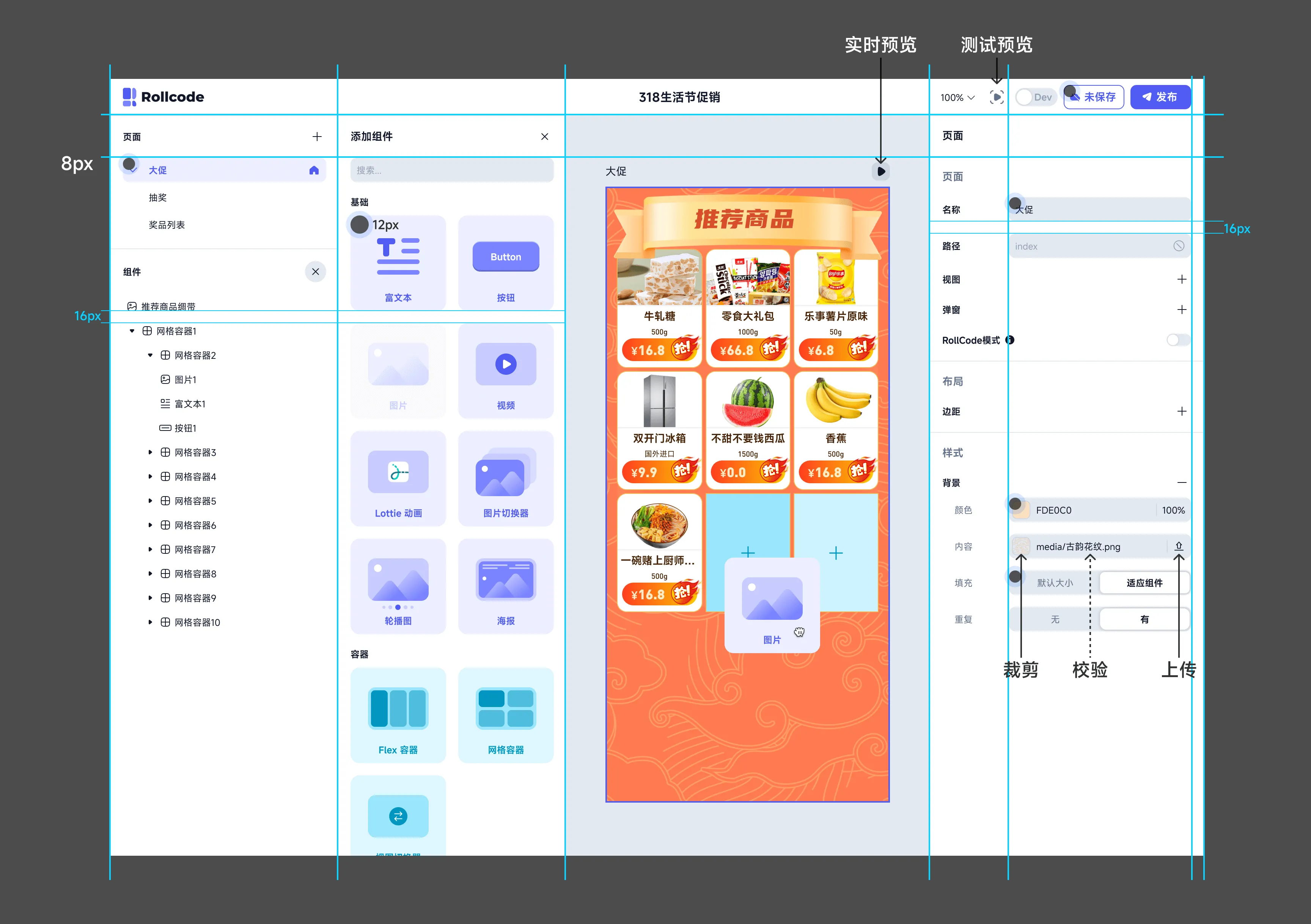Add the 视频 component
1311x924 pixels.
(505, 371)
